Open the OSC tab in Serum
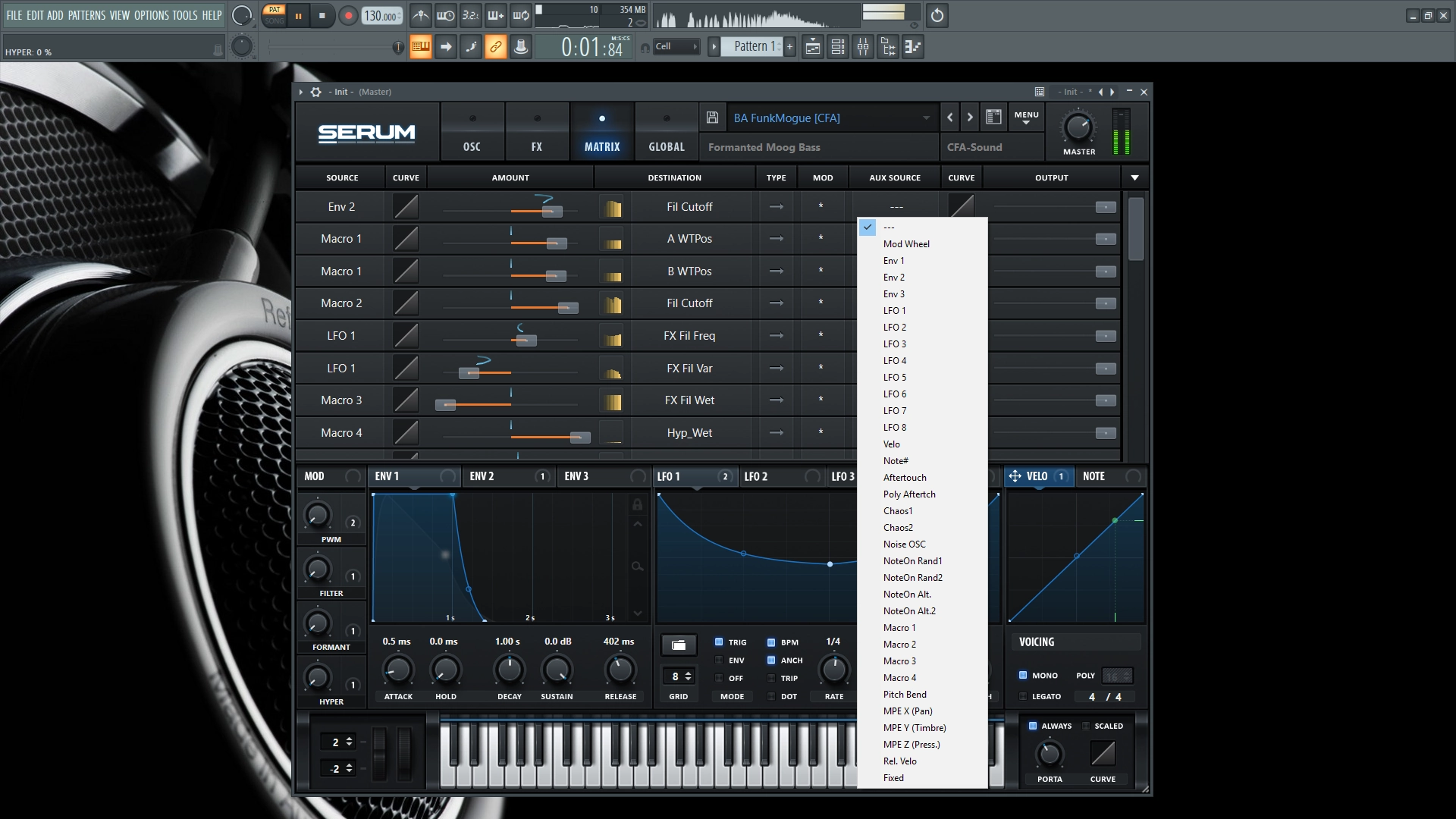The height and width of the screenshot is (819, 1456). click(x=472, y=132)
